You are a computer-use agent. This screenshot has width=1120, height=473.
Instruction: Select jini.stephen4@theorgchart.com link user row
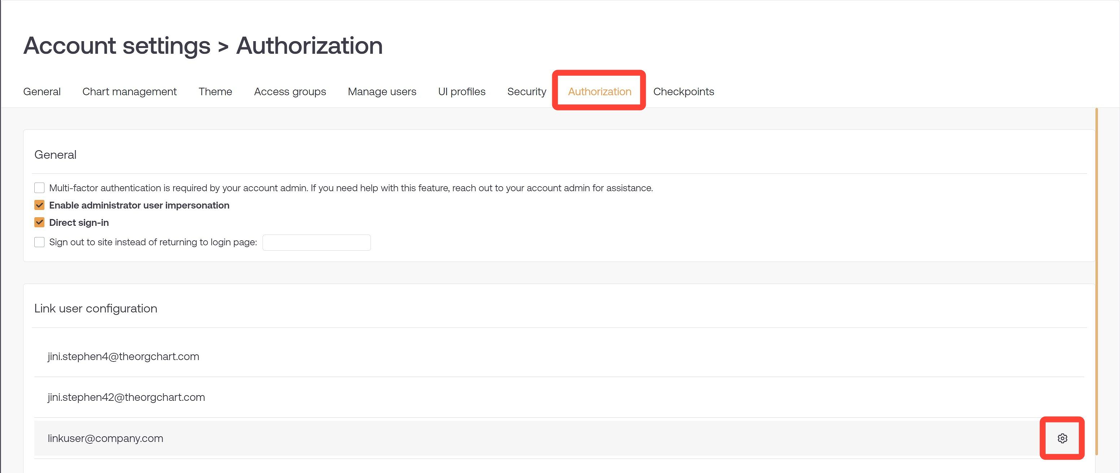pyautogui.click(x=559, y=356)
